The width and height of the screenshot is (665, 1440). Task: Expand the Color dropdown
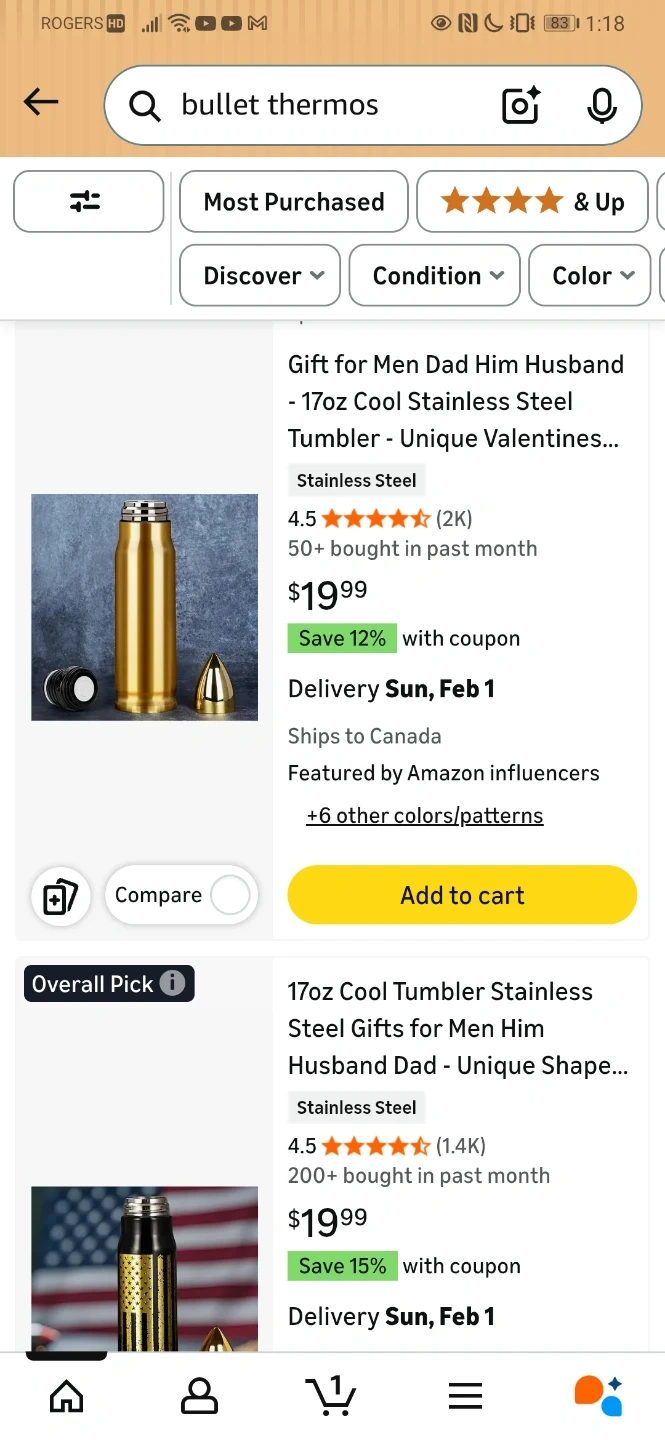593,275
